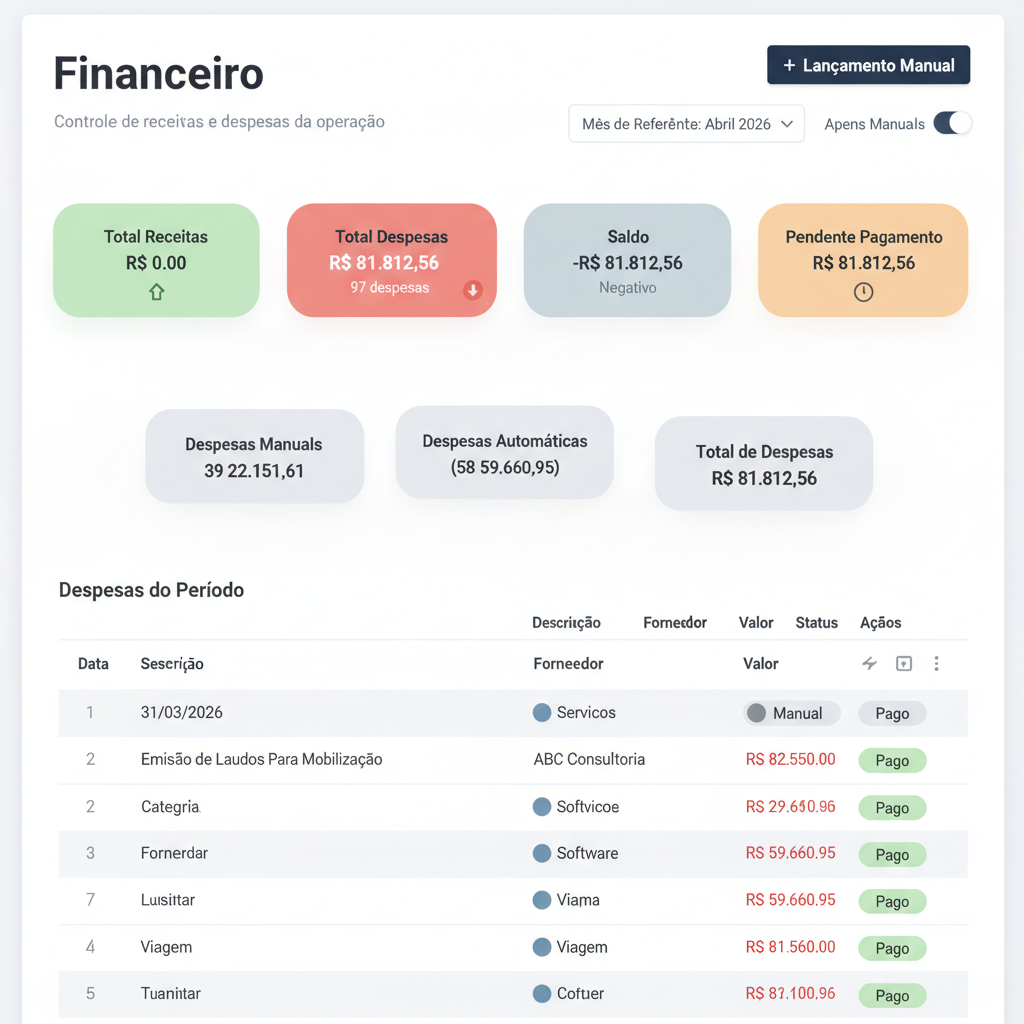Click Pago badge in the Software row
This screenshot has width=1024, height=1024.
point(892,855)
